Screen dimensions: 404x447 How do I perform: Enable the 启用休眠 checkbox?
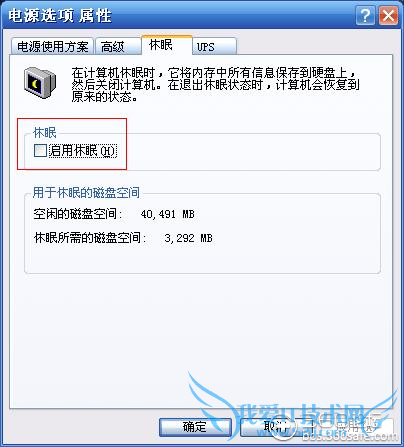[40, 150]
